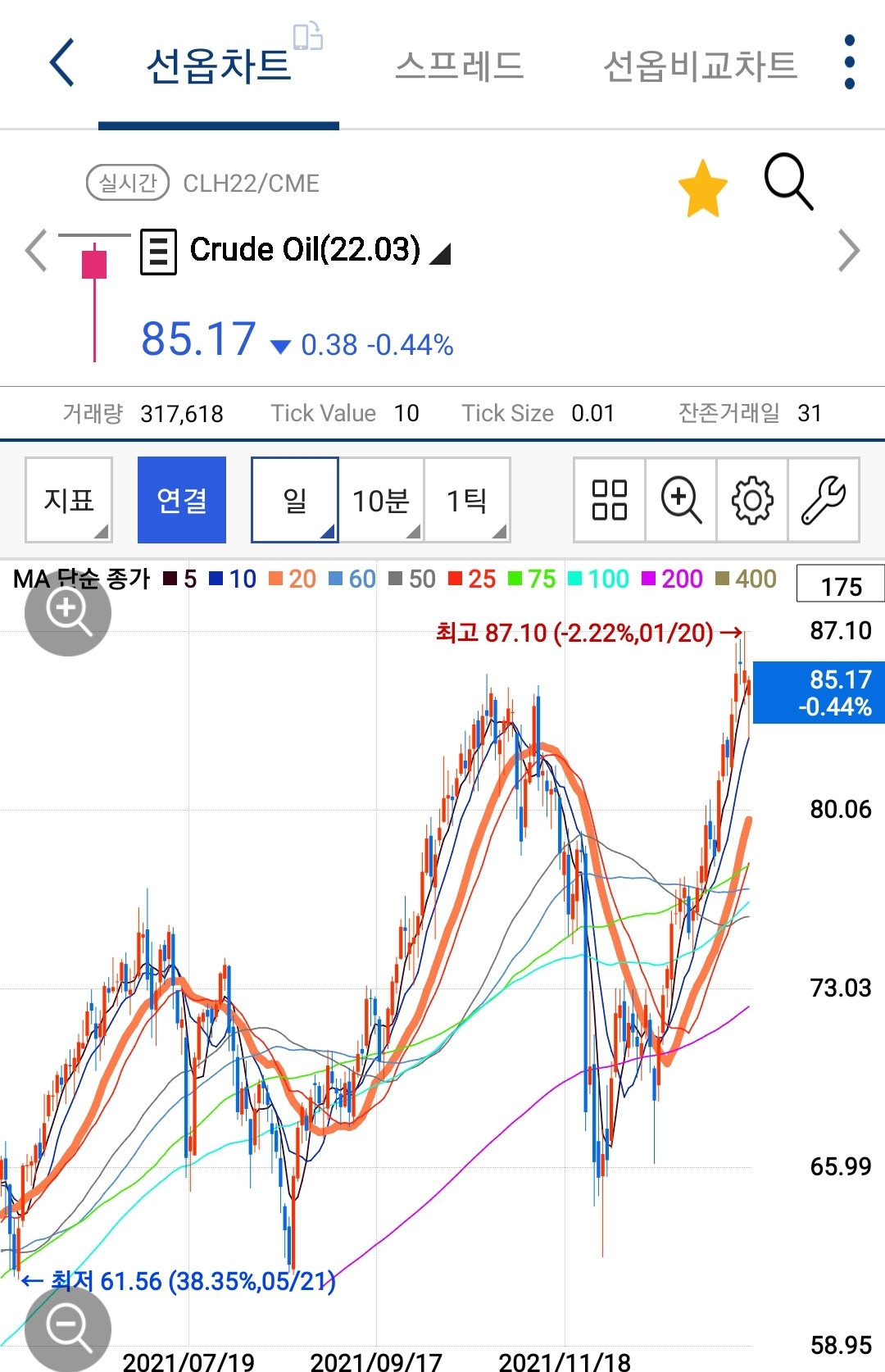Tap the MA 200 magenta legend swatch
This screenshot has width=885, height=1372.
pyautogui.click(x=648, y=579)
